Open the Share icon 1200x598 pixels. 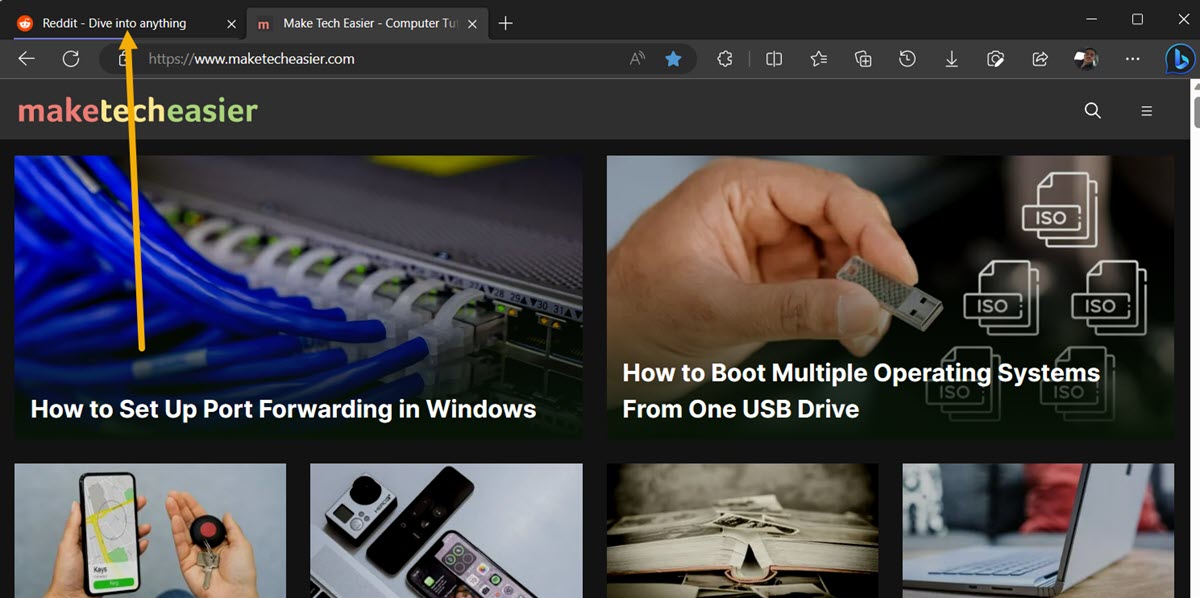[x=1039, y=59]
